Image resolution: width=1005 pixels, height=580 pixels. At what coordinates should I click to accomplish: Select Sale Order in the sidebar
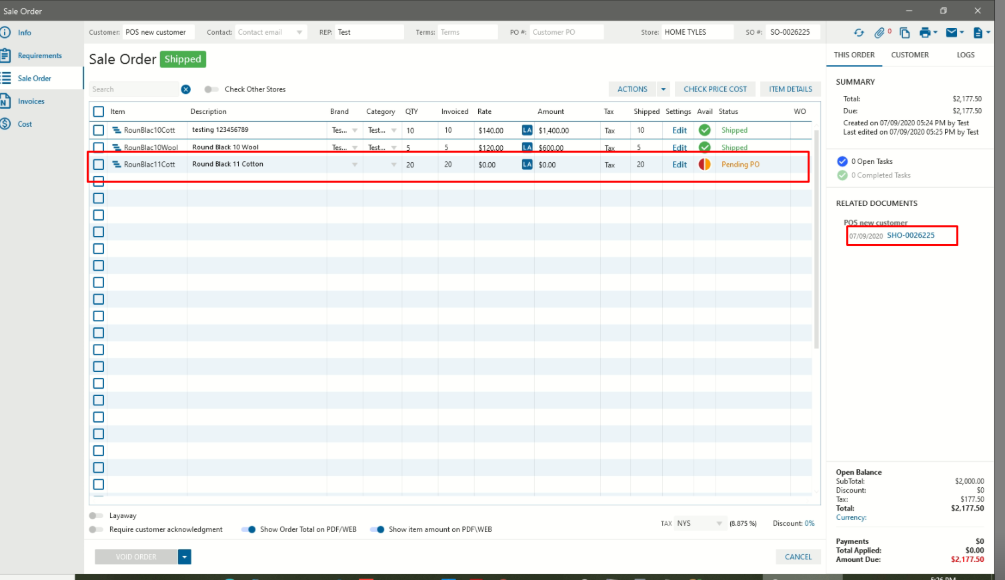click(35, 78)
